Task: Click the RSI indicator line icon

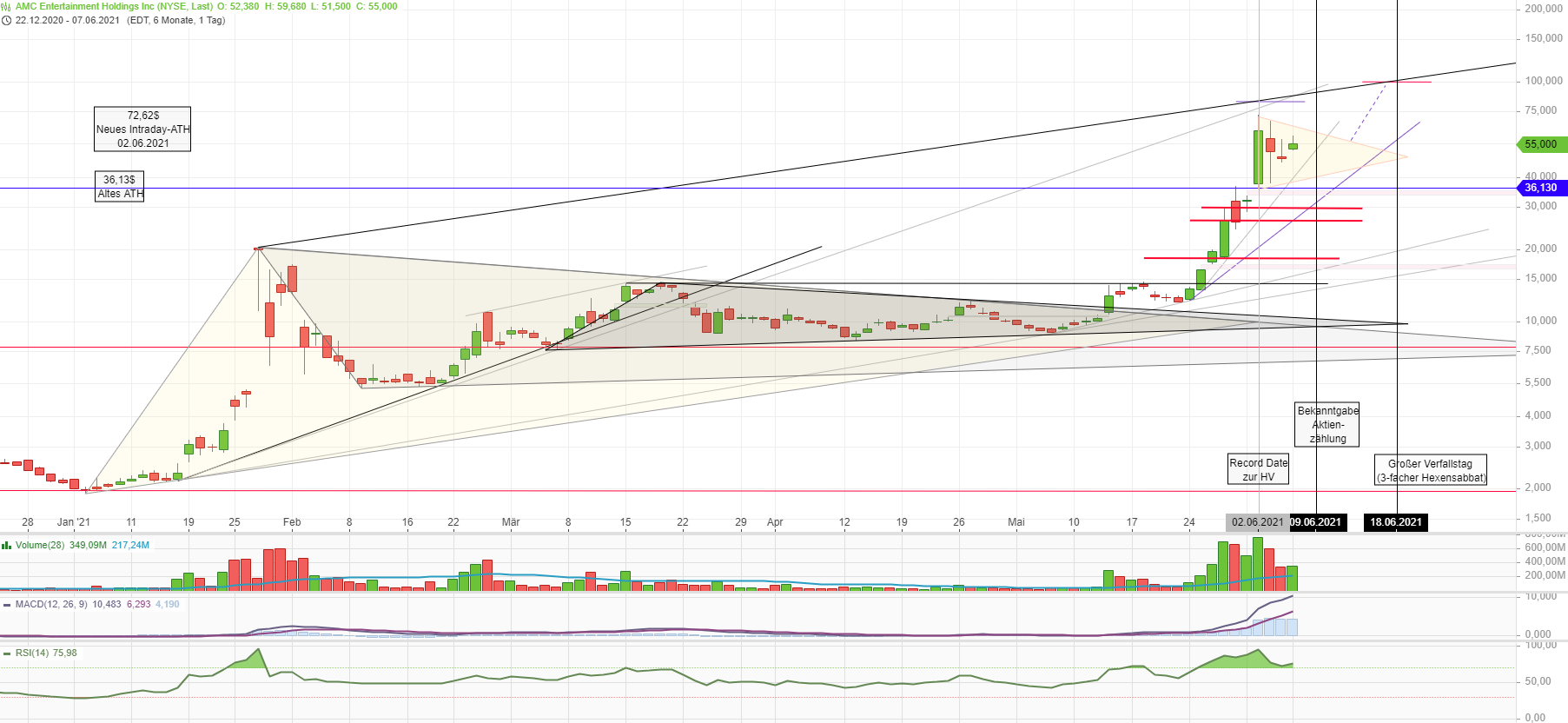Action: click(x=7, y=653)
